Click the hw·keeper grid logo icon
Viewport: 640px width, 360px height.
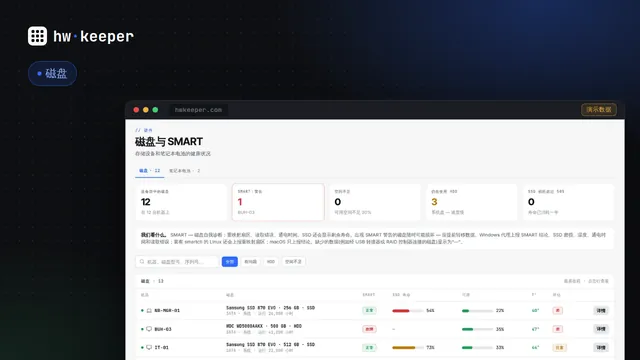coord(37,36)
